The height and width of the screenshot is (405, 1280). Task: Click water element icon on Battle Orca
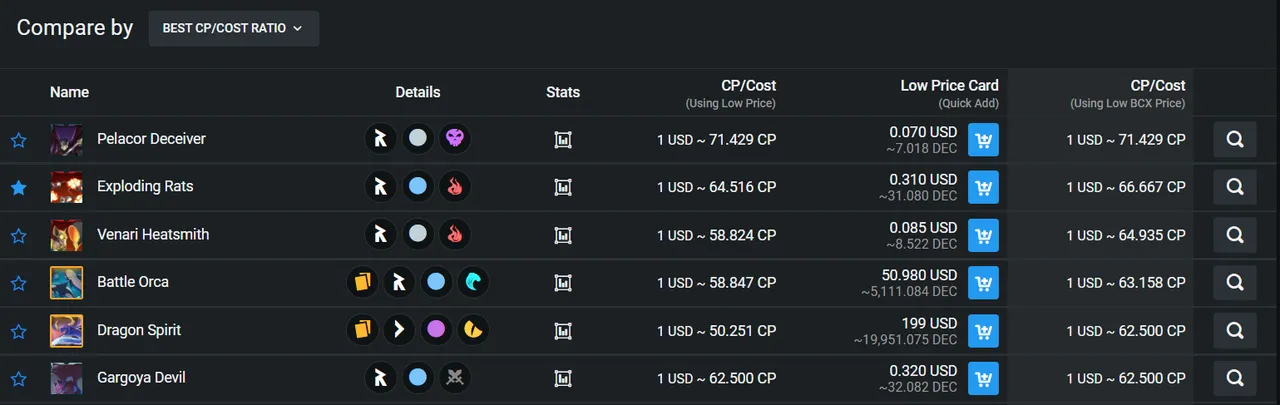(x=473, y=282)
